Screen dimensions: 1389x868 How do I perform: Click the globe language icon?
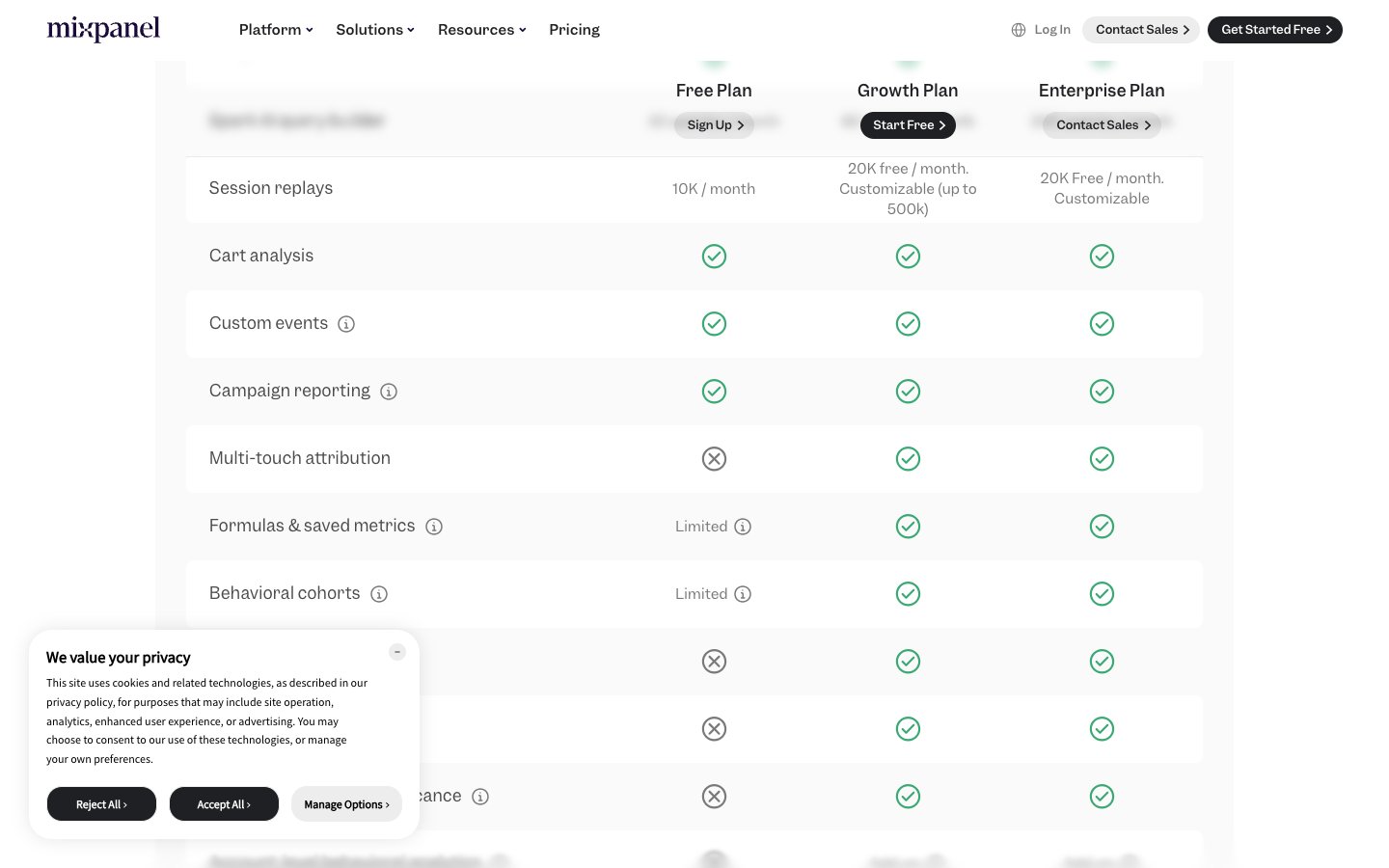click(x=1019, y=30)
